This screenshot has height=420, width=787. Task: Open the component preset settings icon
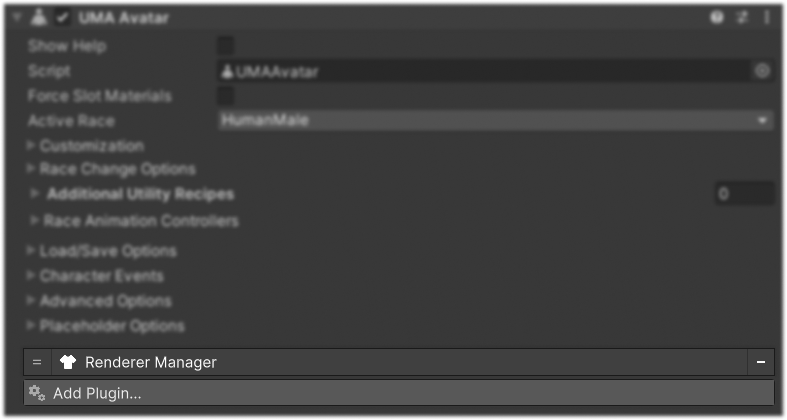tap(742, 18)
